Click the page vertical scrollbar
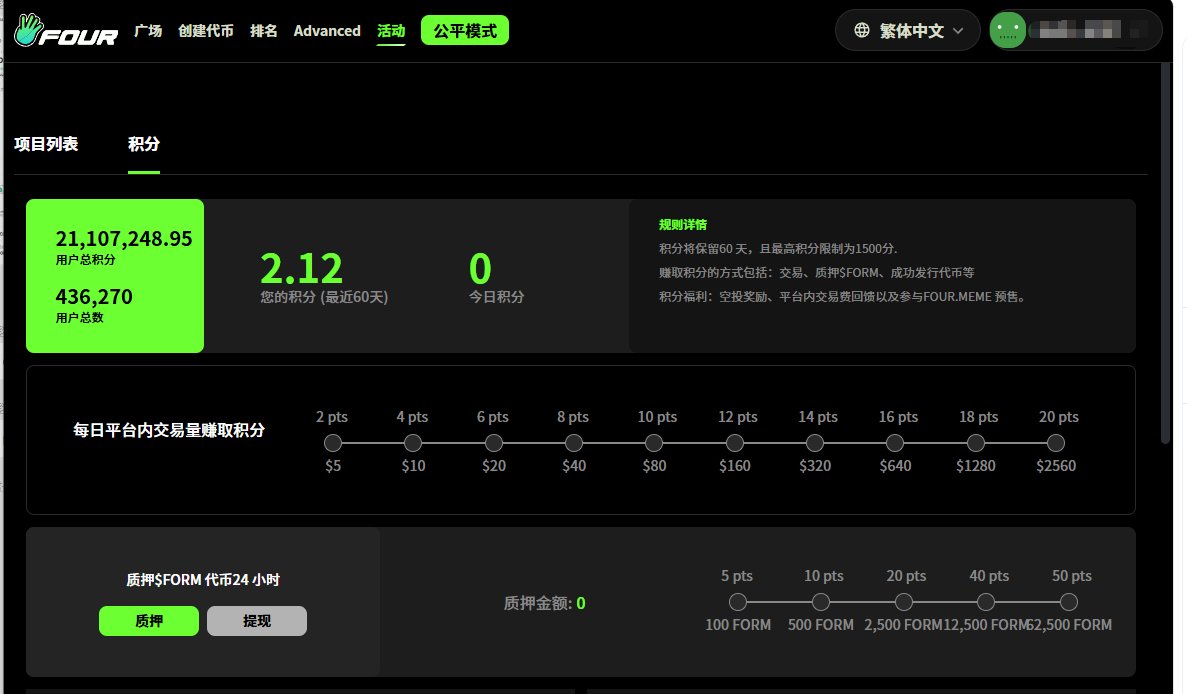 tap(1166, 254)
